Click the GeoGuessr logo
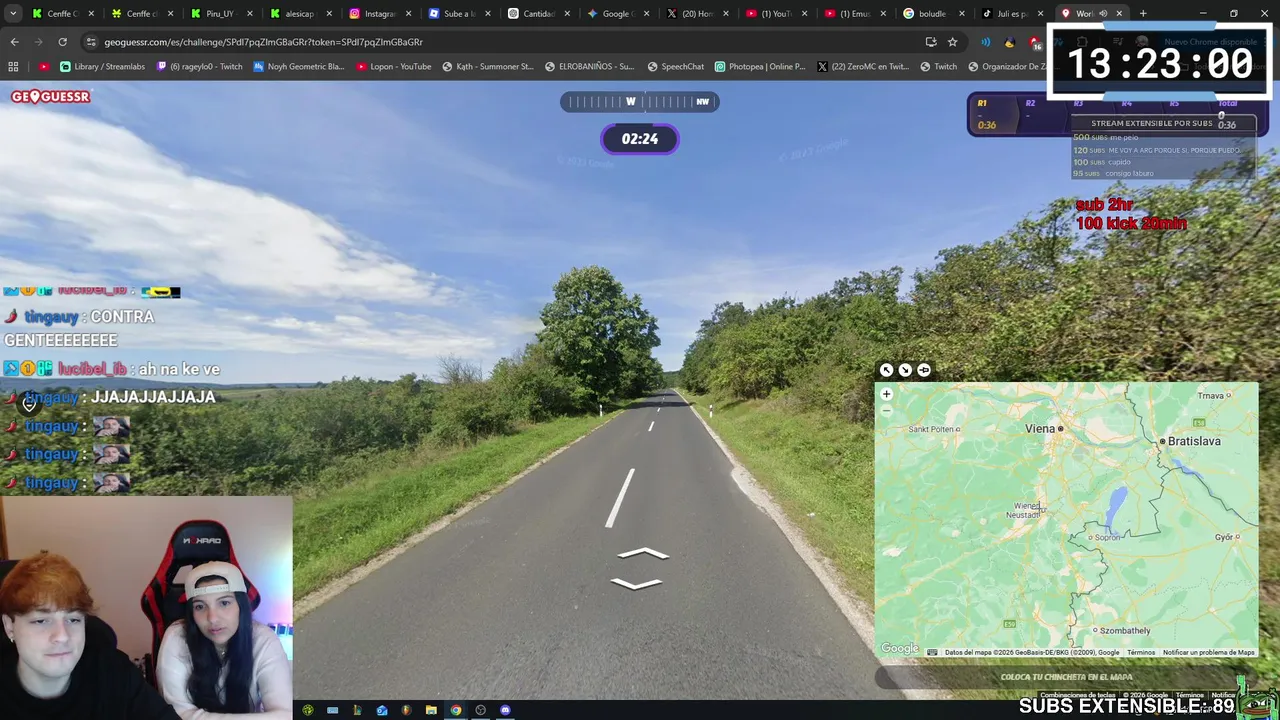The width and height of the screenshot is (1280, 720). [x=51, y=96]
